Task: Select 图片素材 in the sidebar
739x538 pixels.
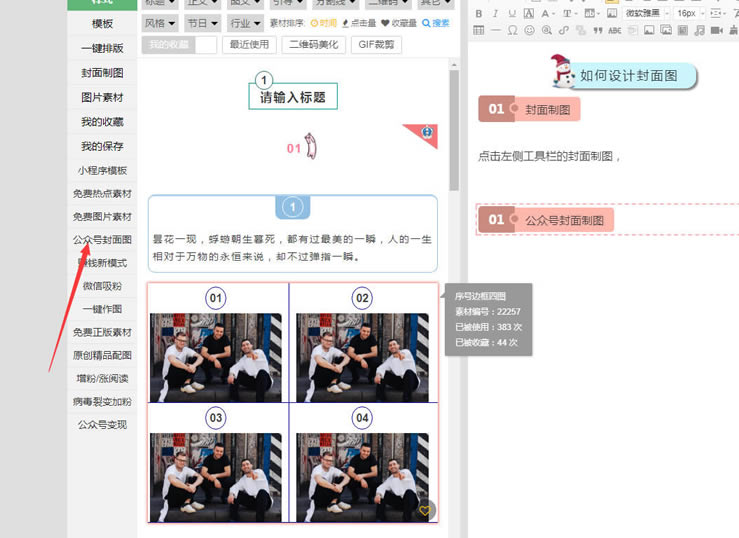Action: click(102, 97)
